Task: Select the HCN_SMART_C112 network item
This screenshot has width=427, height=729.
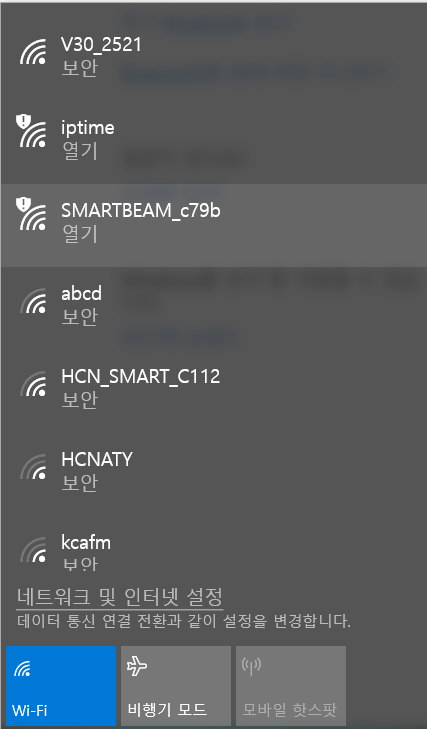Action: pos(214,391)
